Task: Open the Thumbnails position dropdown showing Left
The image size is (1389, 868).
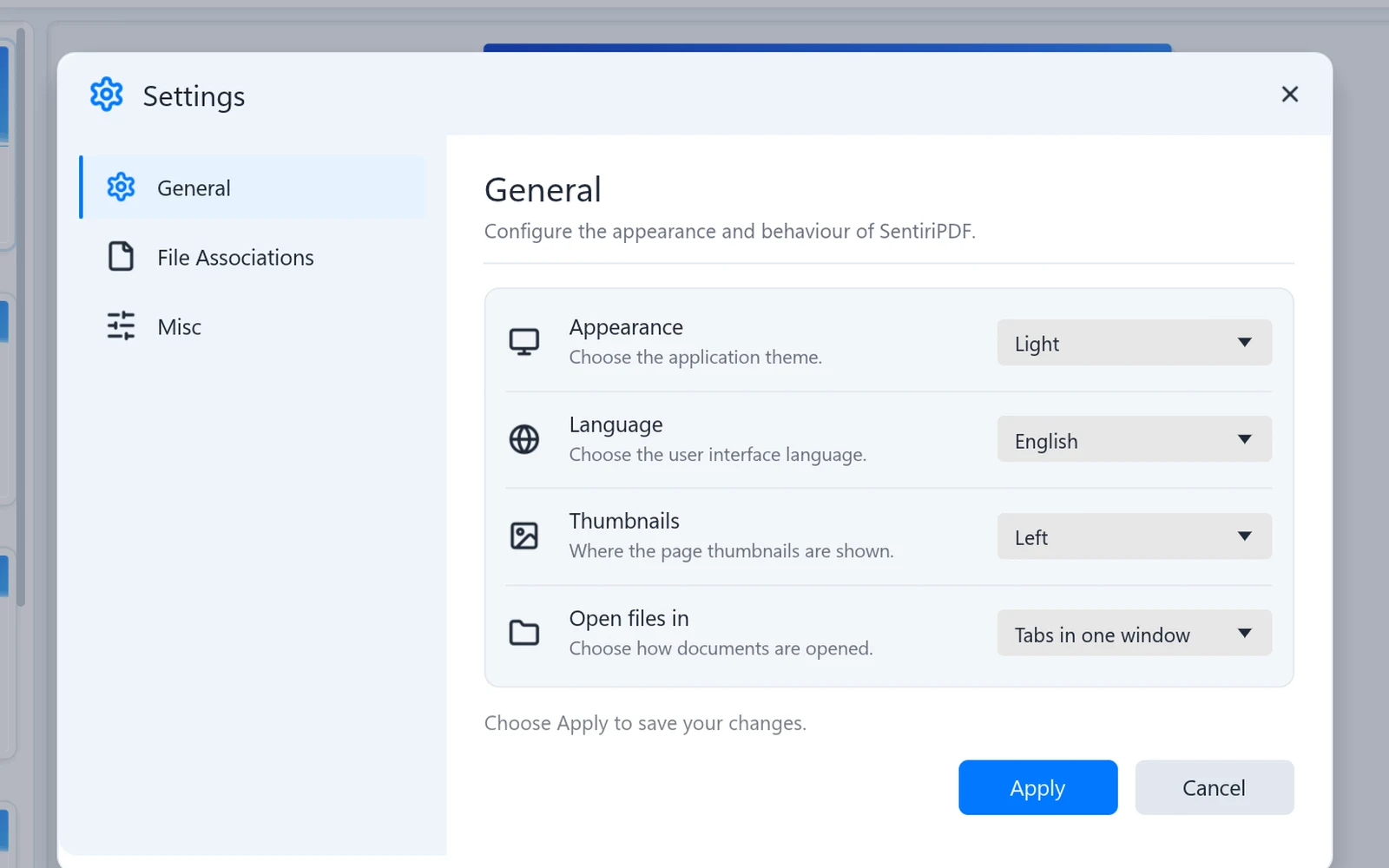Action: coord(1134,536)
